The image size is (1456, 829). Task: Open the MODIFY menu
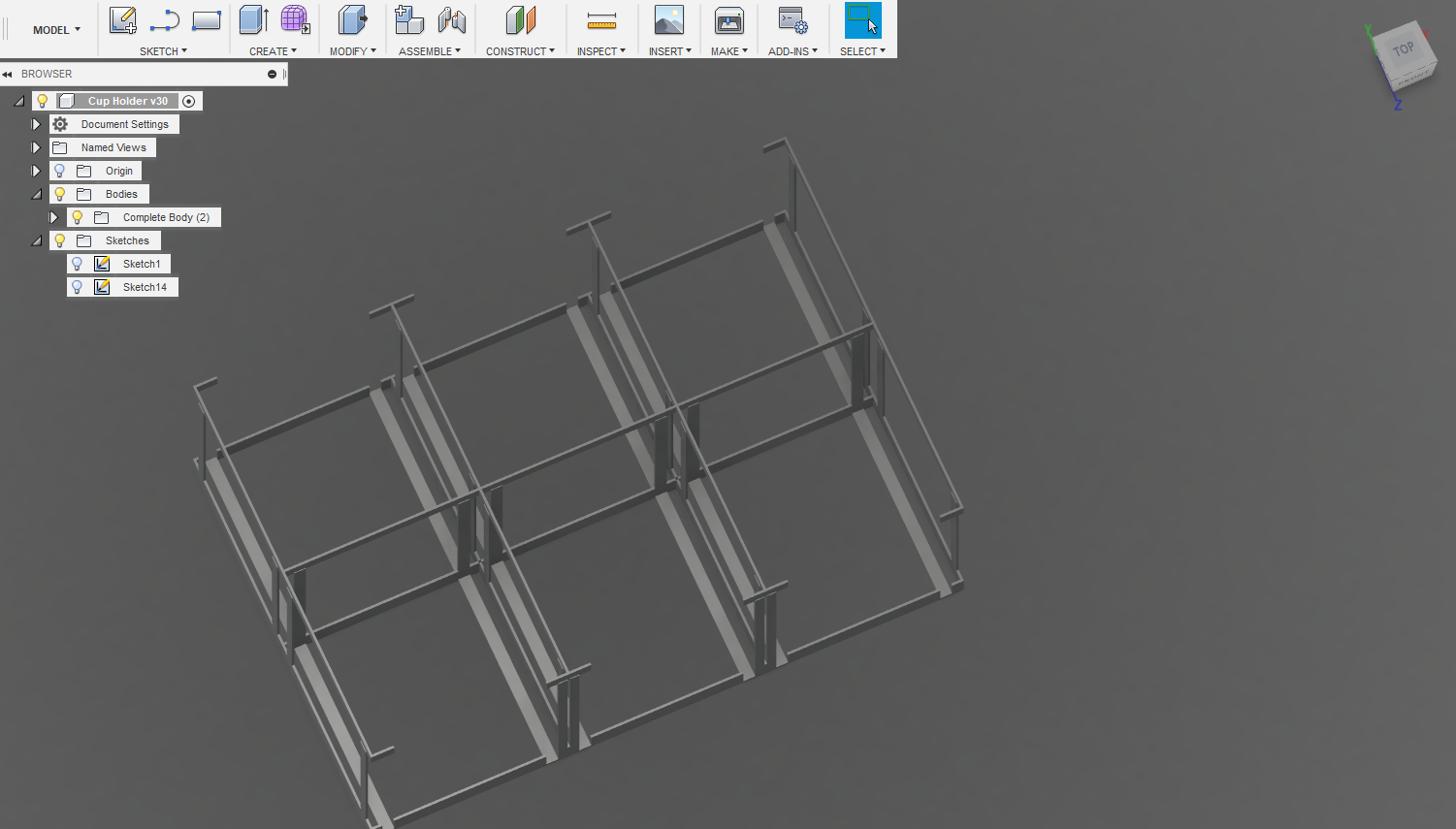352,51
